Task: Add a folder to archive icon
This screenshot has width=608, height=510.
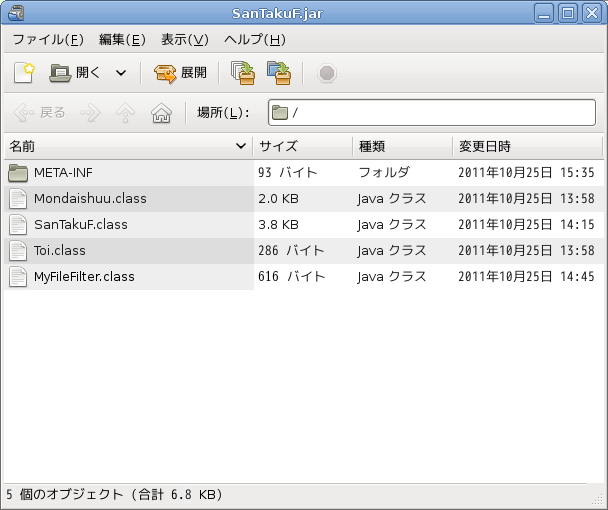Action: 279,73
